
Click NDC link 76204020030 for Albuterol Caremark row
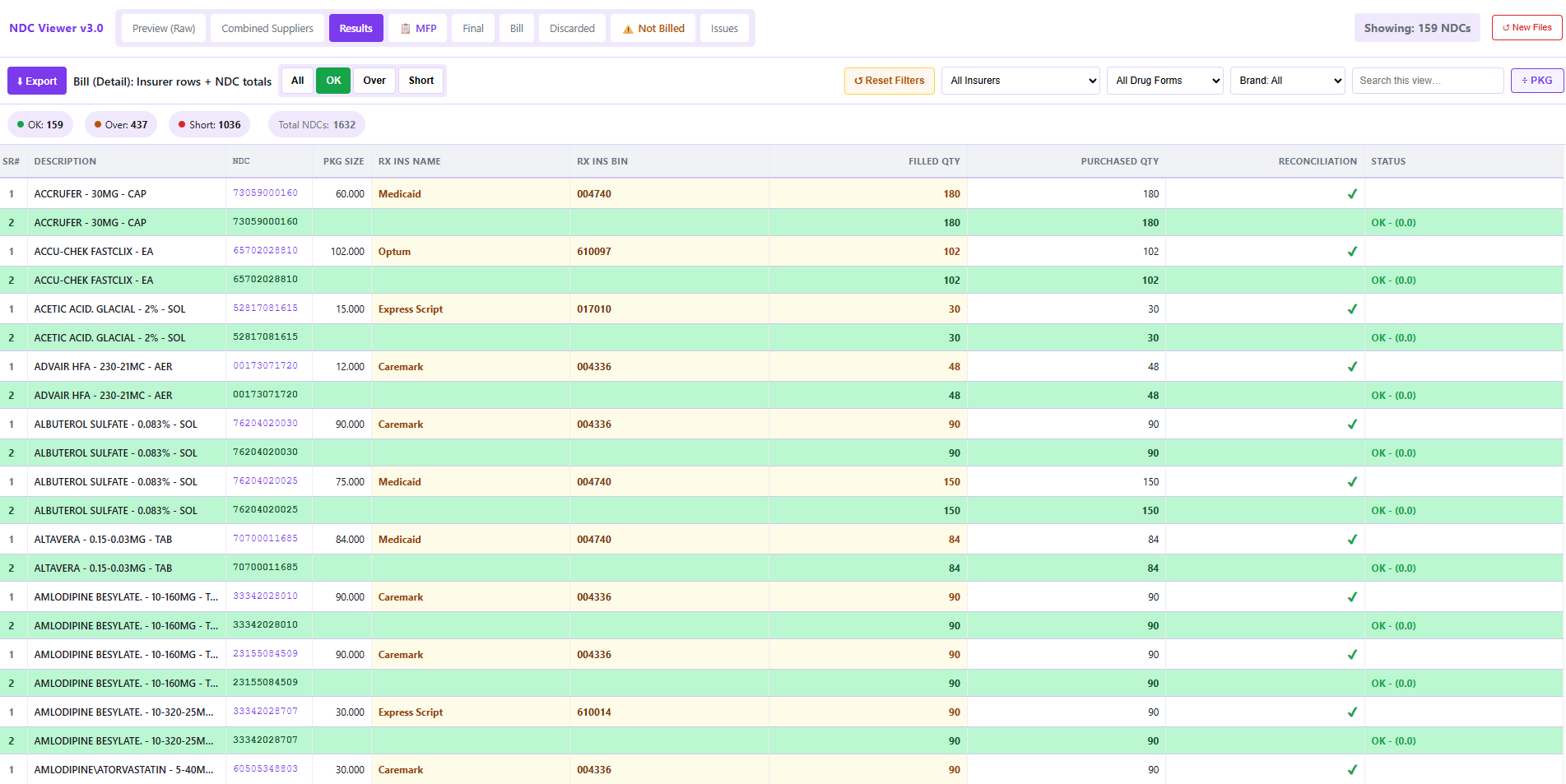[265, 424]
